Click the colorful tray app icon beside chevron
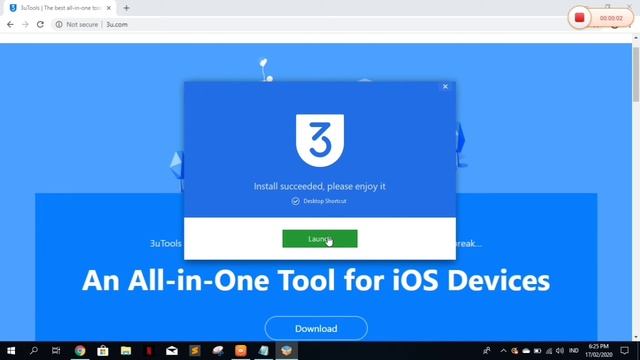This screenshot has height=360, width=640. click(x=515, y=351)
